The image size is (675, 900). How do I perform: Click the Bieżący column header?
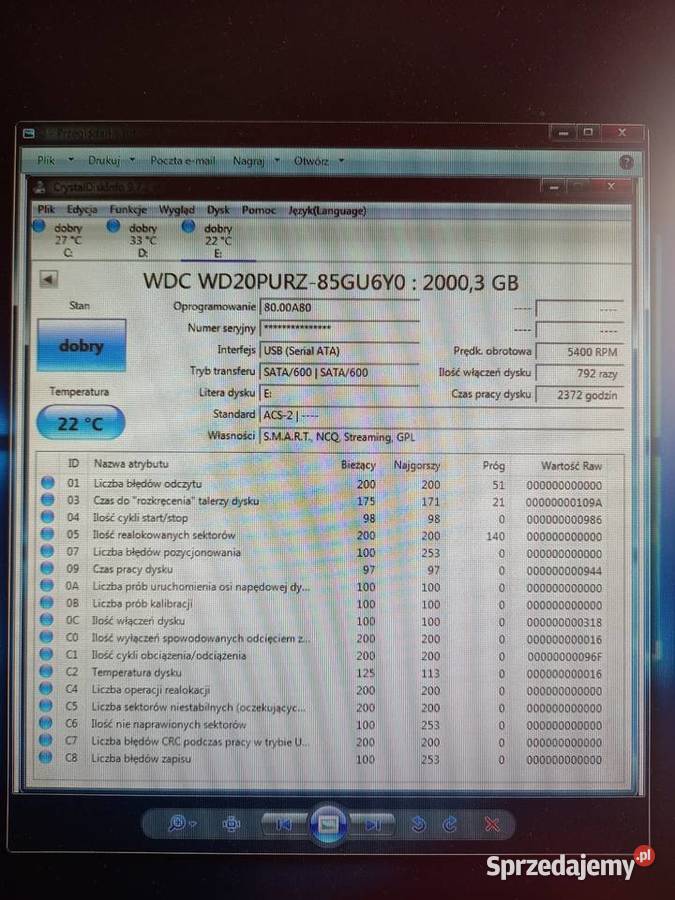coord(358,464)
